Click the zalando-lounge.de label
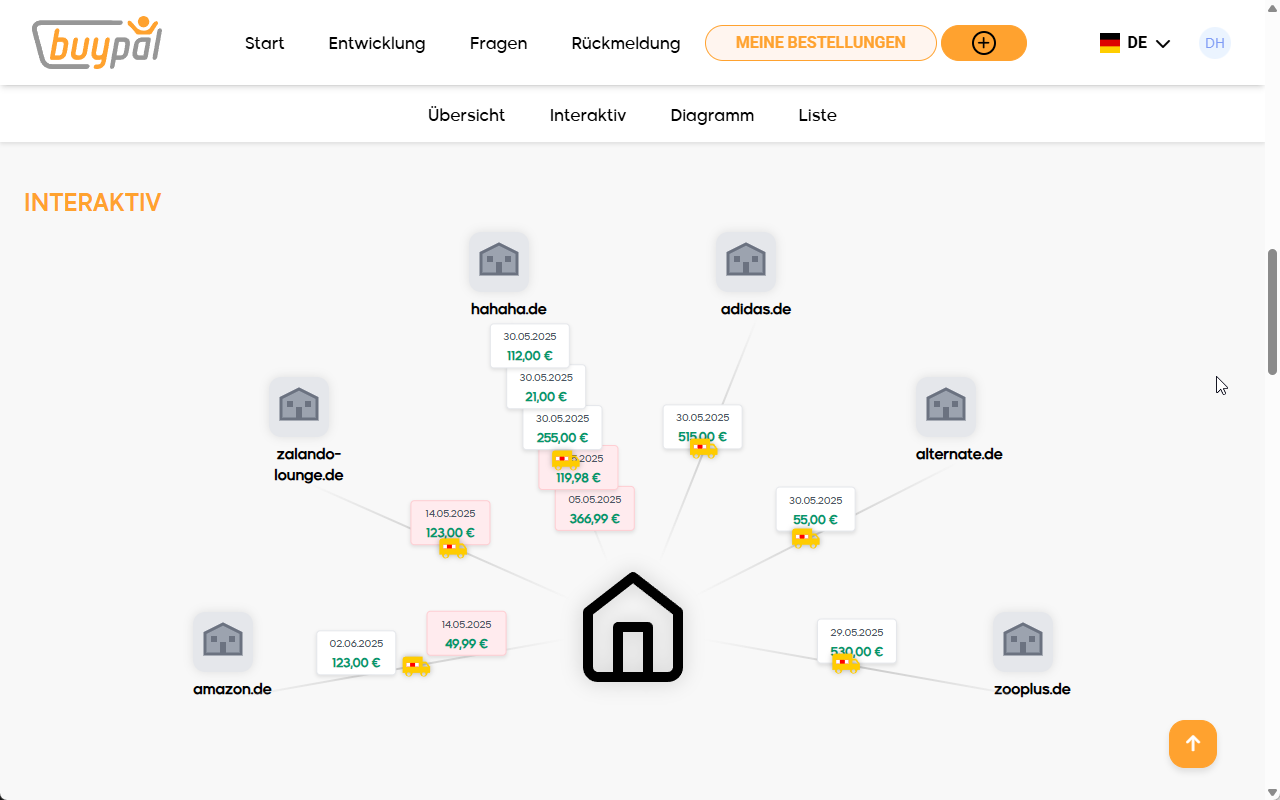This screenshot has height=800, width=1280. click(x=309, y=465)
